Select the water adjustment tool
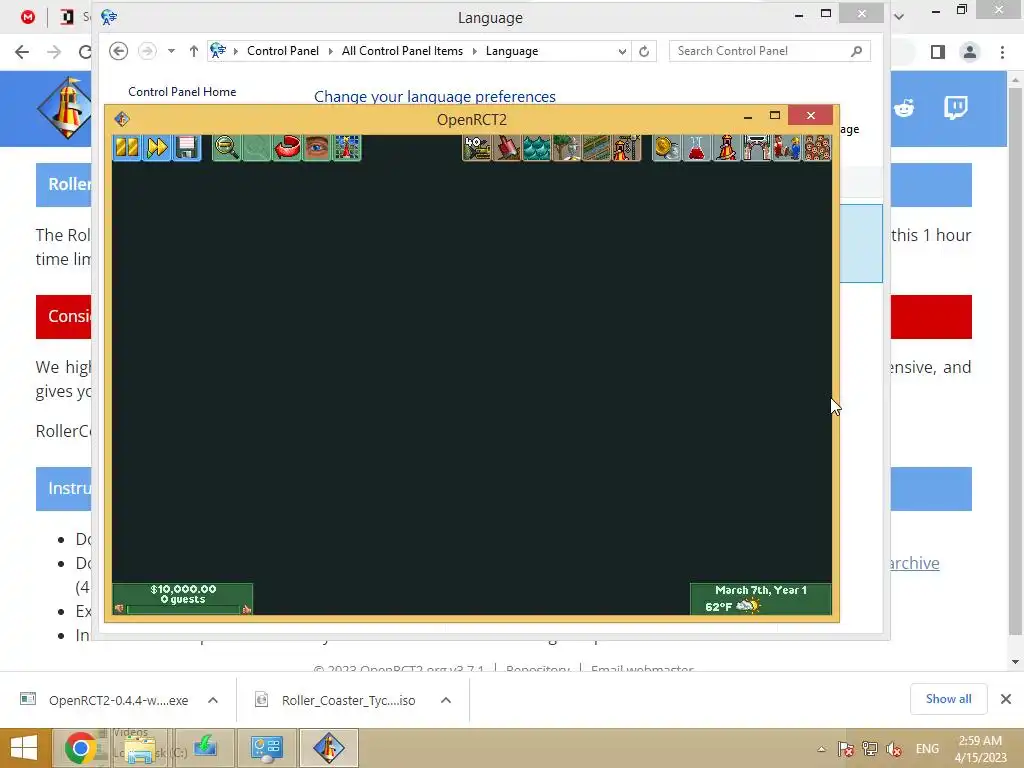 coord(537,148)
